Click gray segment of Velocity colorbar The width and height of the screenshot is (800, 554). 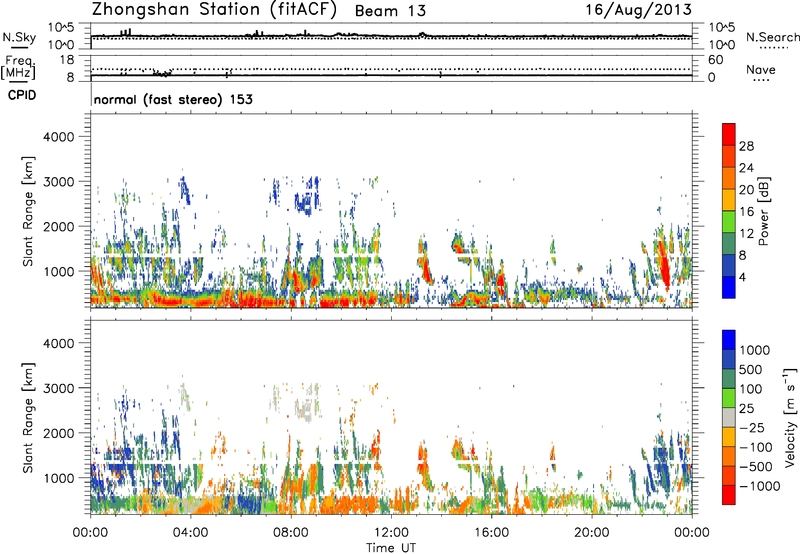click(729, 417)
